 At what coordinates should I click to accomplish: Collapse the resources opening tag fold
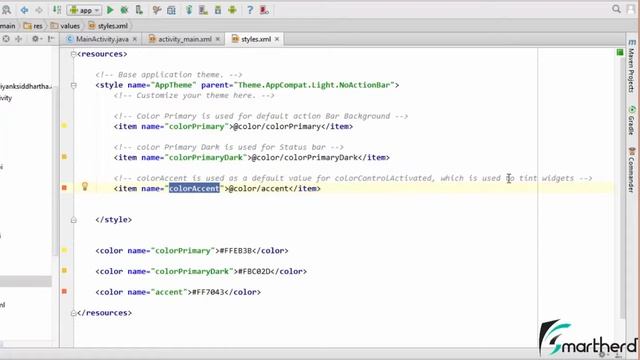click(73, 54)
